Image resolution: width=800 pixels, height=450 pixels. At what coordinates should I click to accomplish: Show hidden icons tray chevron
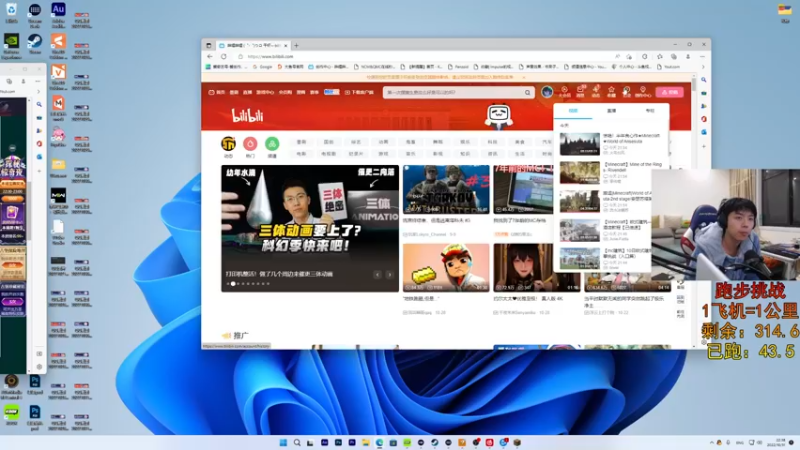(712, 442)
